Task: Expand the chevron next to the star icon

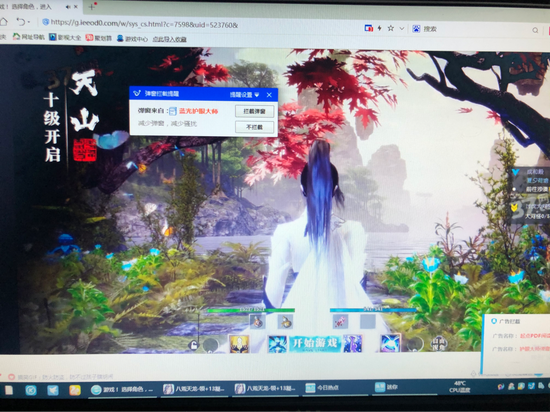Action: coord(402,28)
